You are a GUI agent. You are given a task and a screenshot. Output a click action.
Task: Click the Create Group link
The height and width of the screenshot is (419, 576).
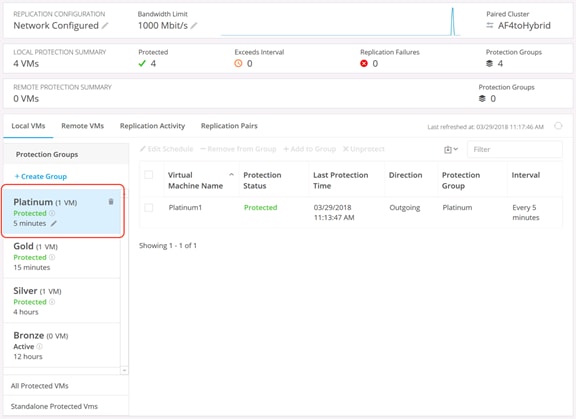click(x=41, y=177)
